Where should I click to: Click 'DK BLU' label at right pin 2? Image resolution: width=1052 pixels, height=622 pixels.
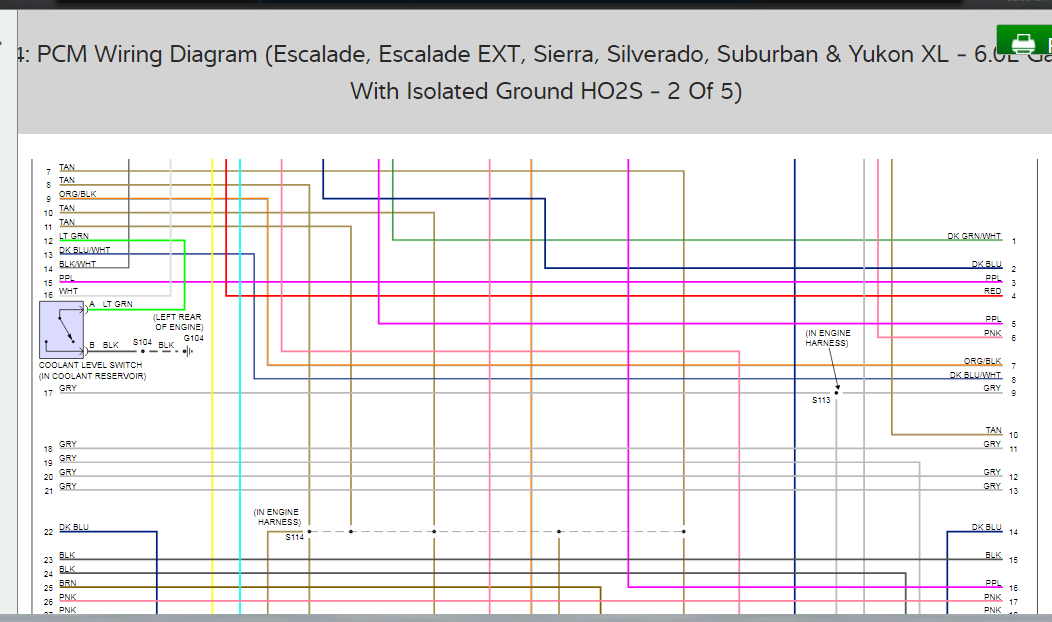pyautogui.click(x=987, y=264)
